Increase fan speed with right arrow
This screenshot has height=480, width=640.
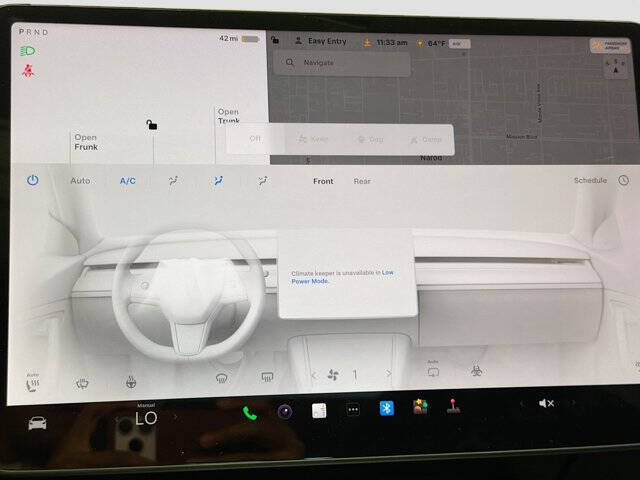[x=388, y=373]
